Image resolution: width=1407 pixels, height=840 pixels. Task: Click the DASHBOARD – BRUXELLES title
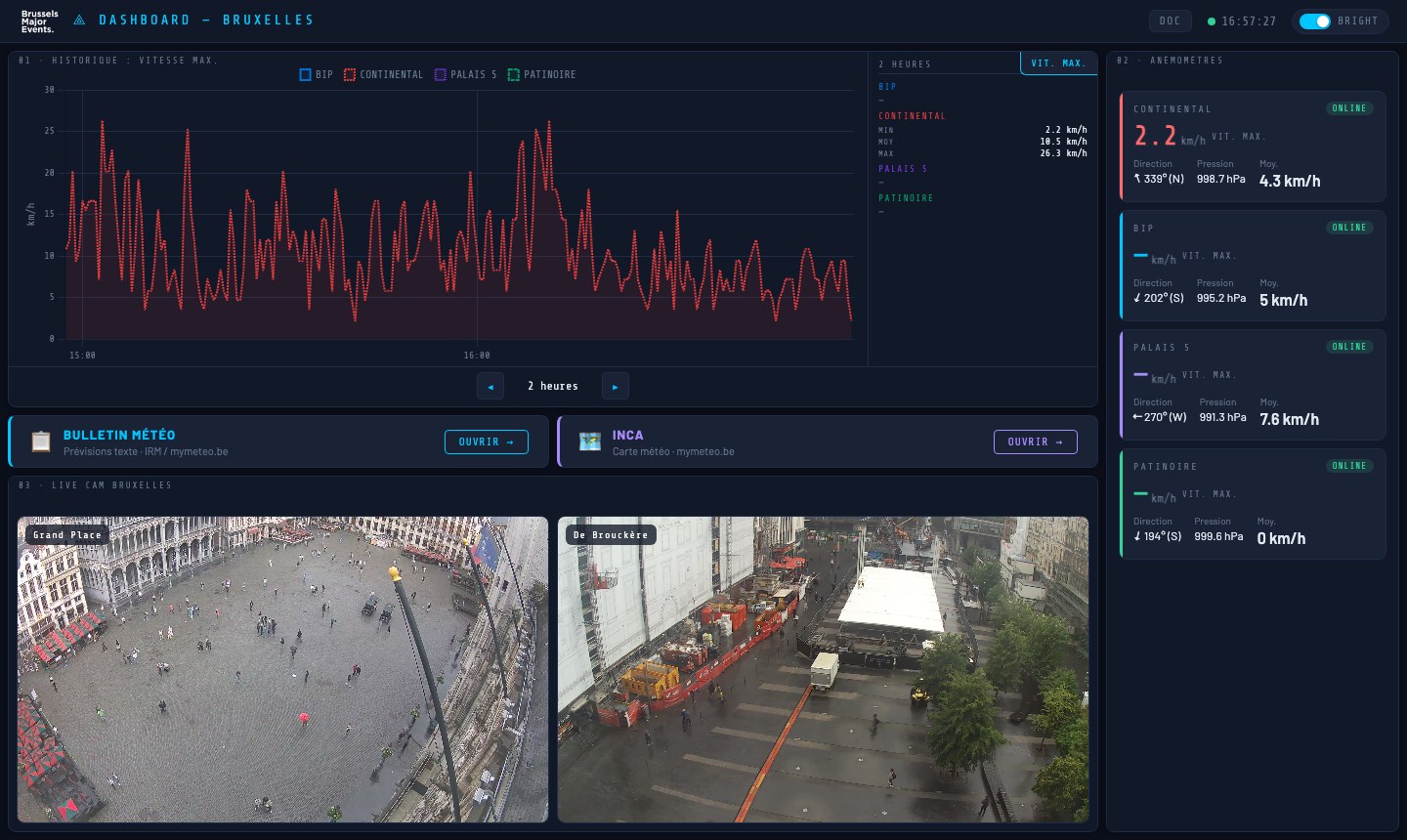click(x=206, y=20)
